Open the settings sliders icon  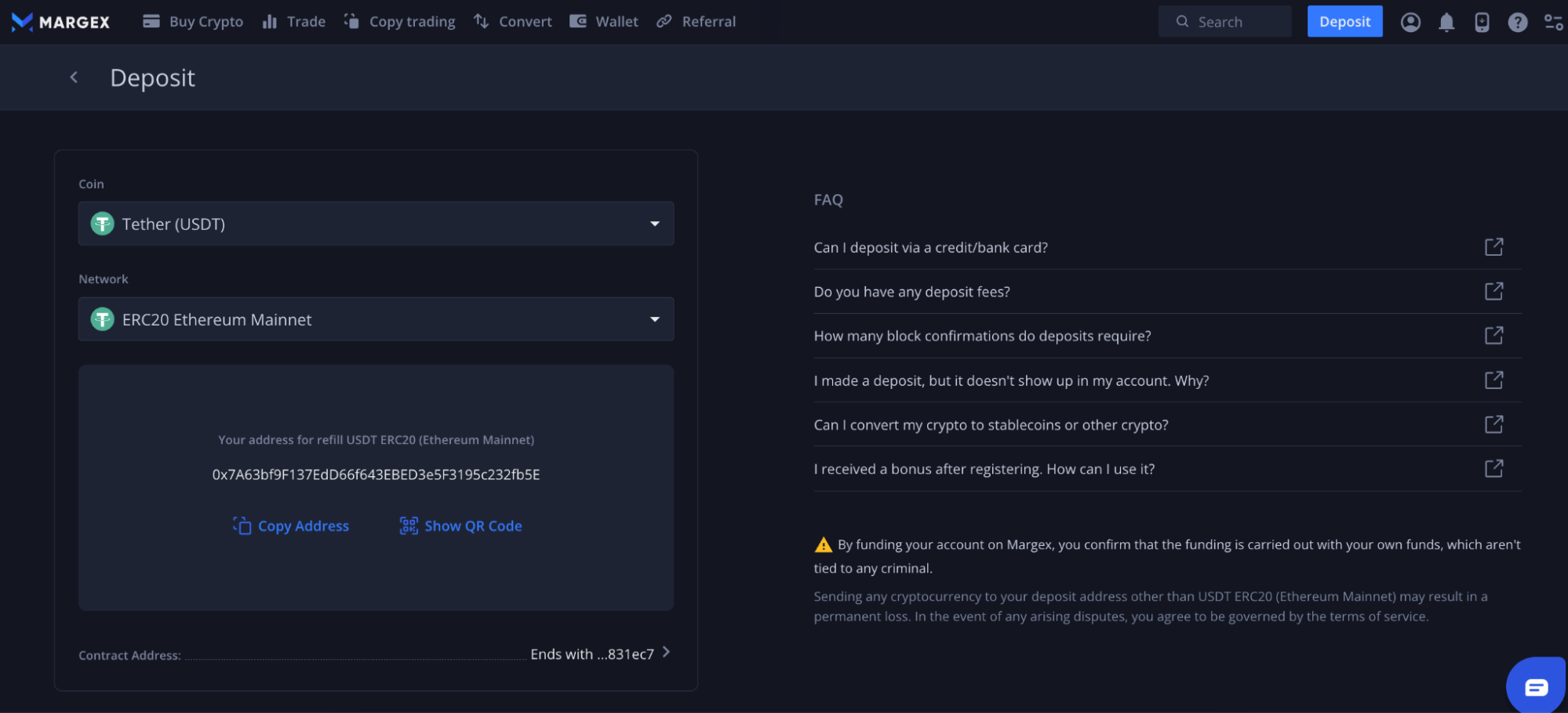[x=1553, y=22]
